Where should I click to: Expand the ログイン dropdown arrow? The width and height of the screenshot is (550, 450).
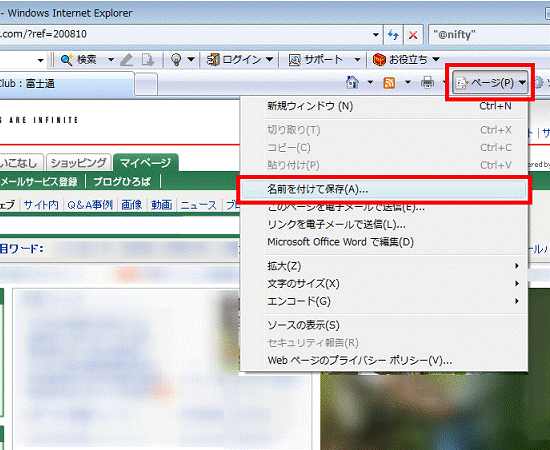click(269, 60)
